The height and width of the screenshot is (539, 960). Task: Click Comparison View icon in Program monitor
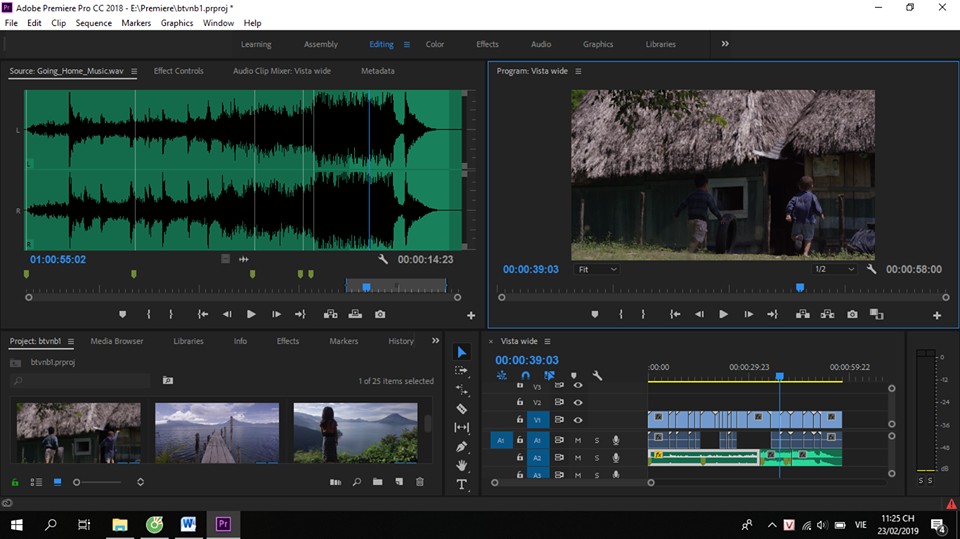coord(877,314)
